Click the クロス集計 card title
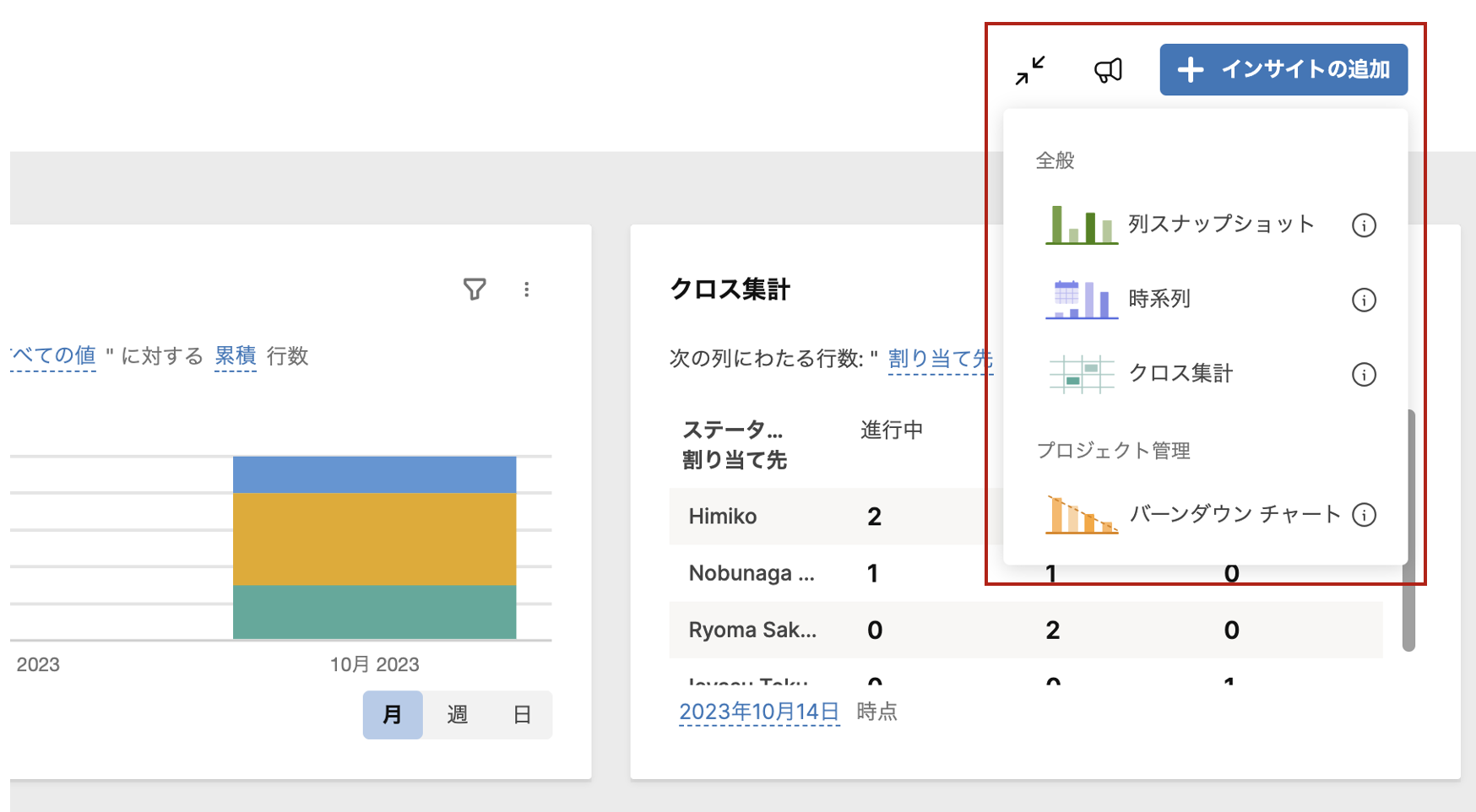Viewport: 1476px width, 812px height. point(730,290)
